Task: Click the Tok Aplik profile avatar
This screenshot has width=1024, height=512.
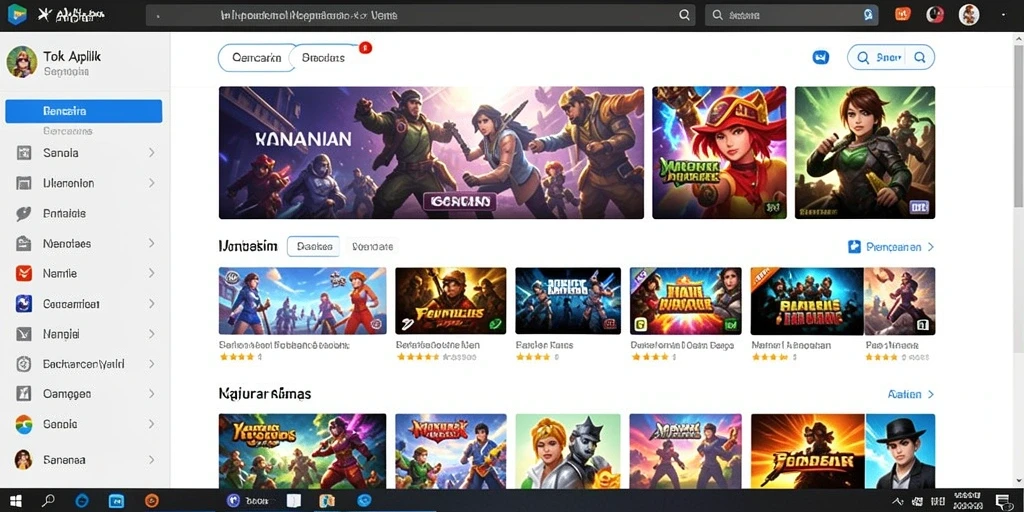Action: coord(22,62)
